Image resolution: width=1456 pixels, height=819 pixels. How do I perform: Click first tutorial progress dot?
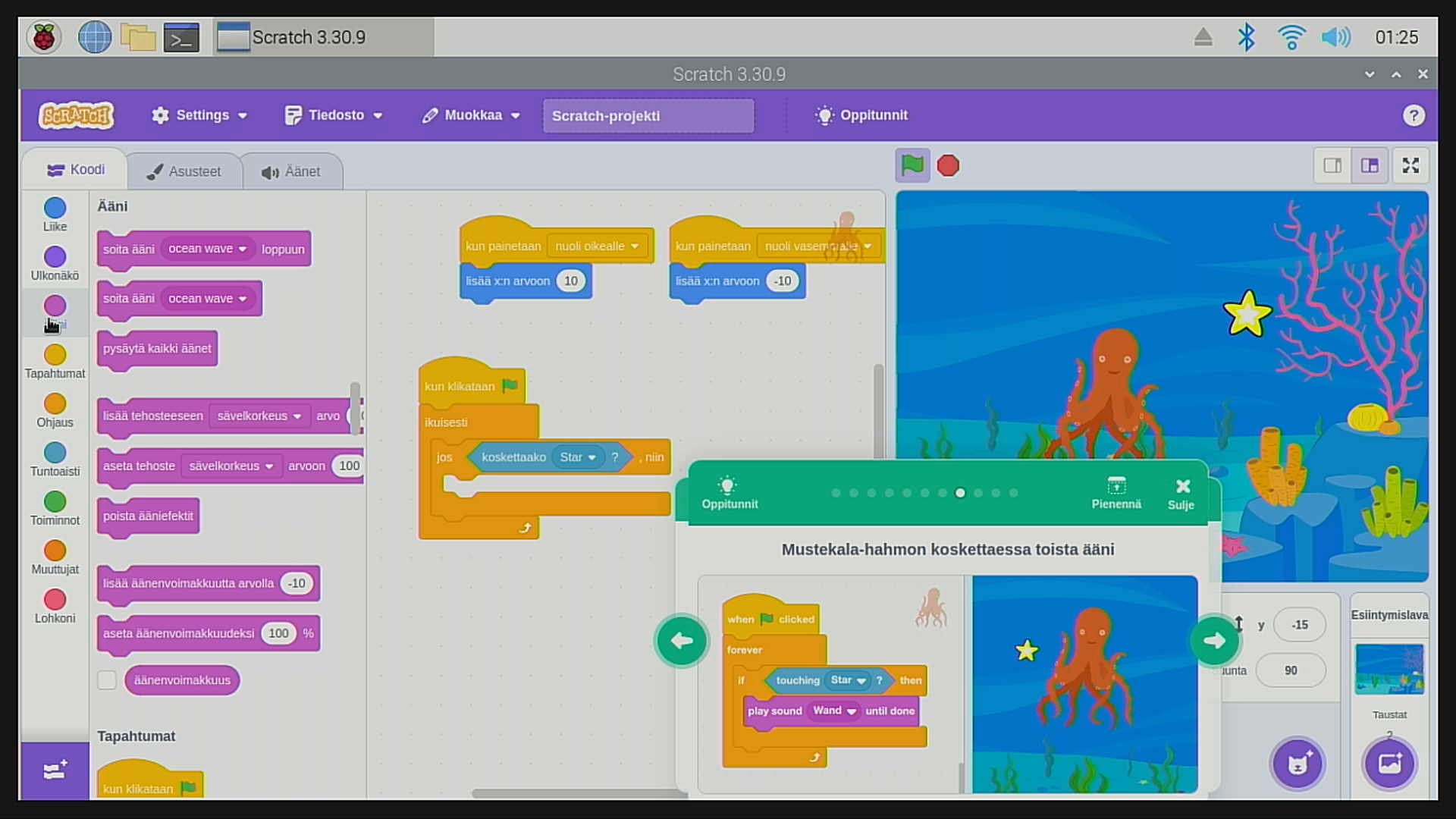click(x=836, y=493)
